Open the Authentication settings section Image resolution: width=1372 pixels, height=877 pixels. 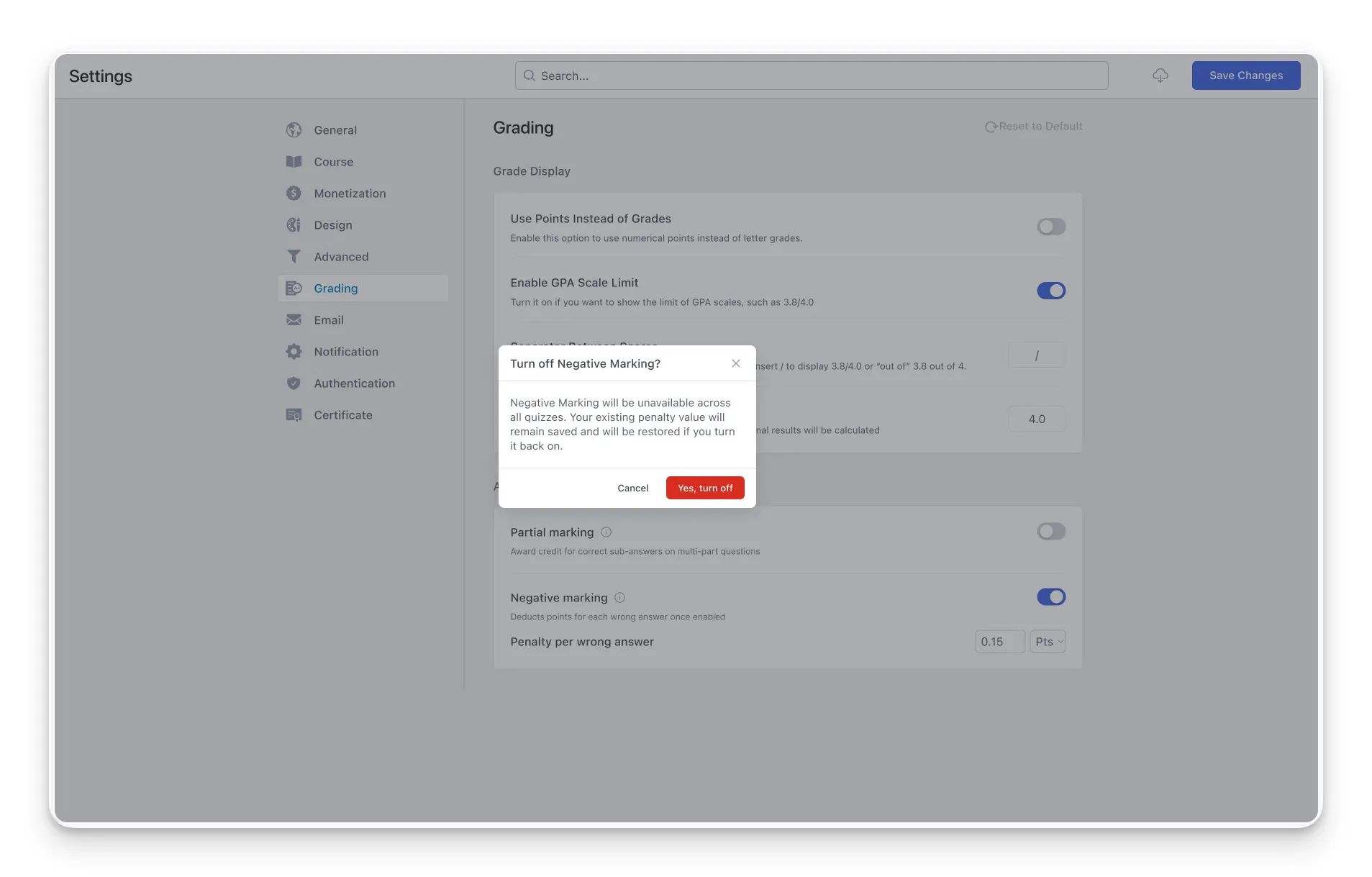click(363, 383)
